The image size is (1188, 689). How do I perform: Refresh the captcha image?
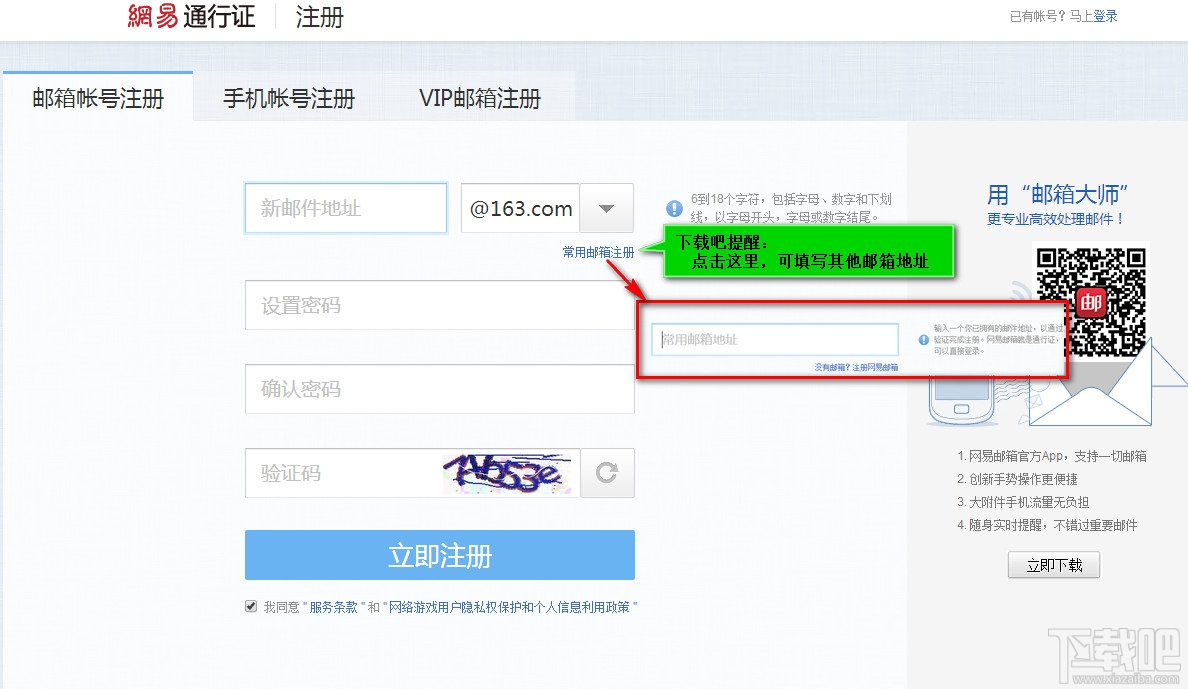tap(607, 473)
